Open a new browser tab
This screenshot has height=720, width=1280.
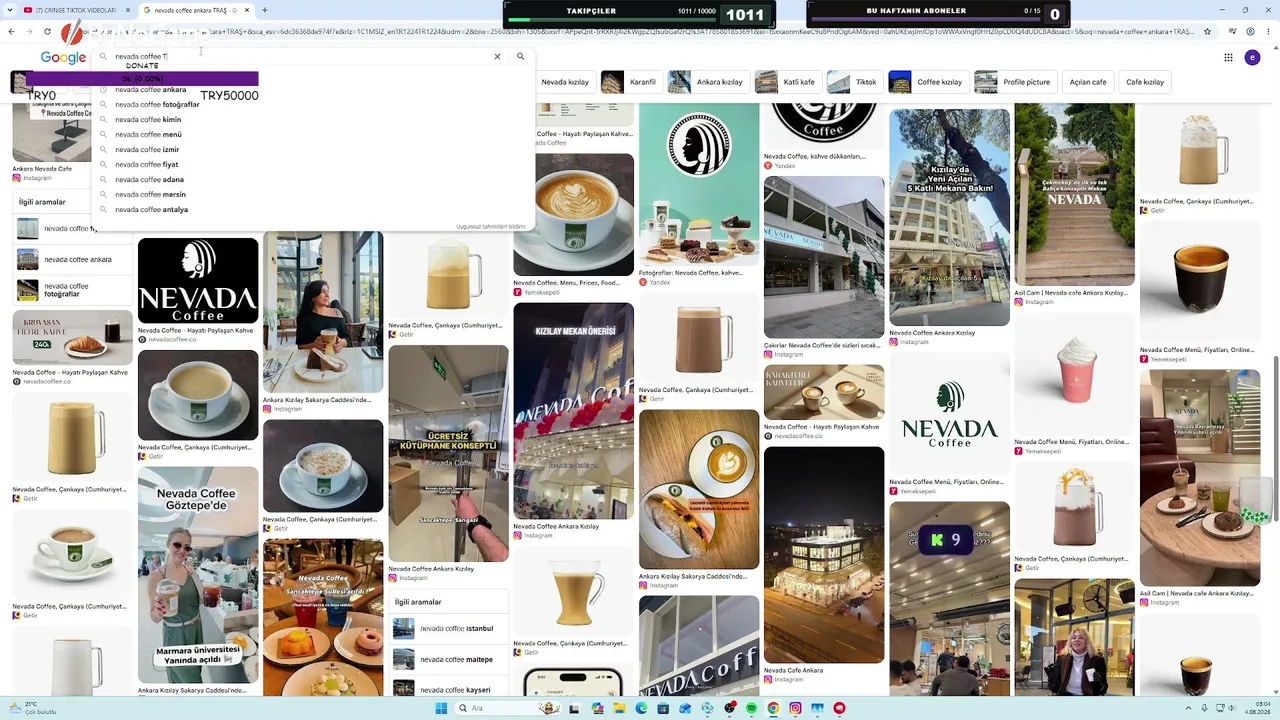265,10
